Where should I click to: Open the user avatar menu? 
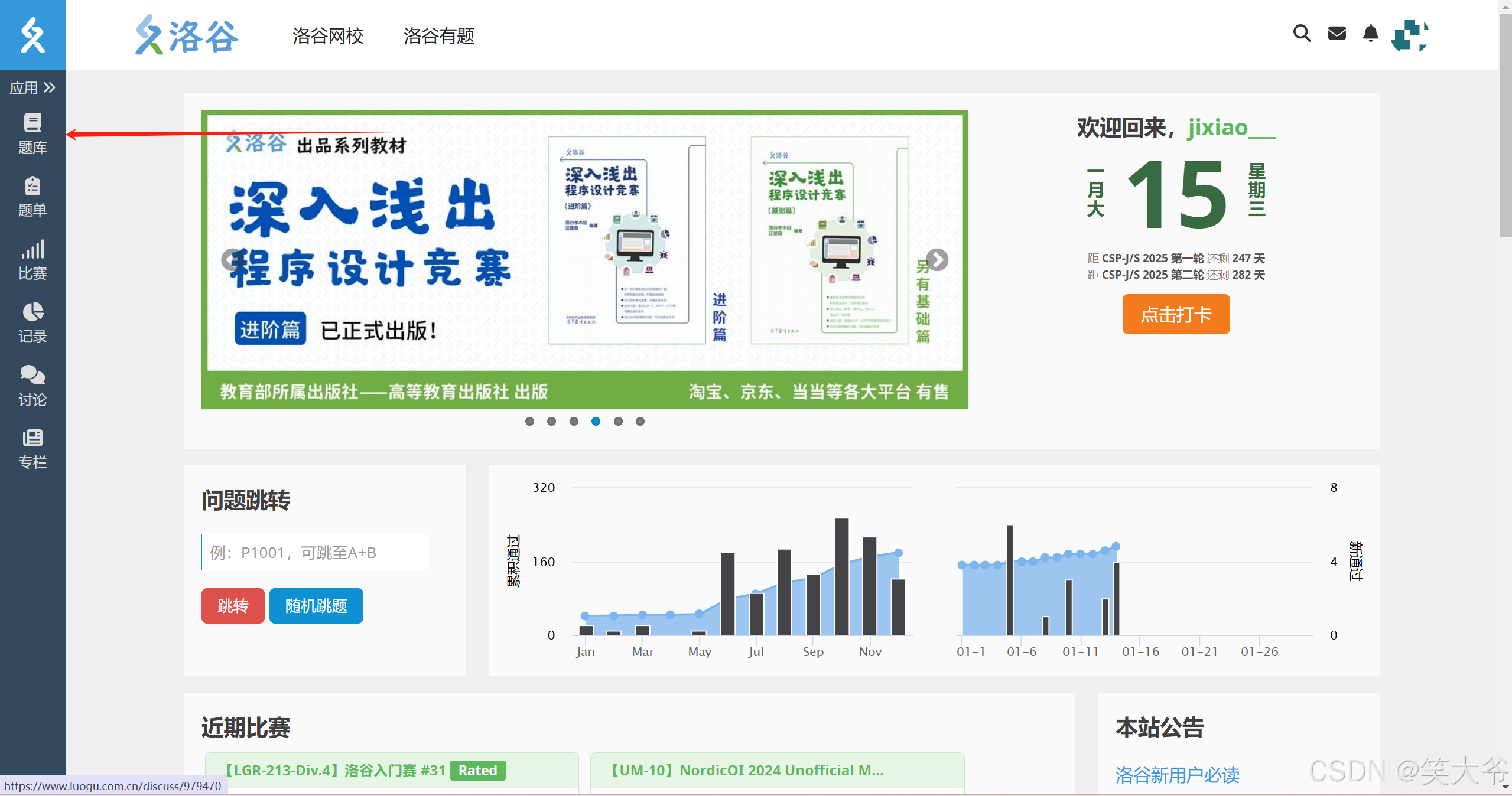pyautogui.click(x=1410, y=35)
